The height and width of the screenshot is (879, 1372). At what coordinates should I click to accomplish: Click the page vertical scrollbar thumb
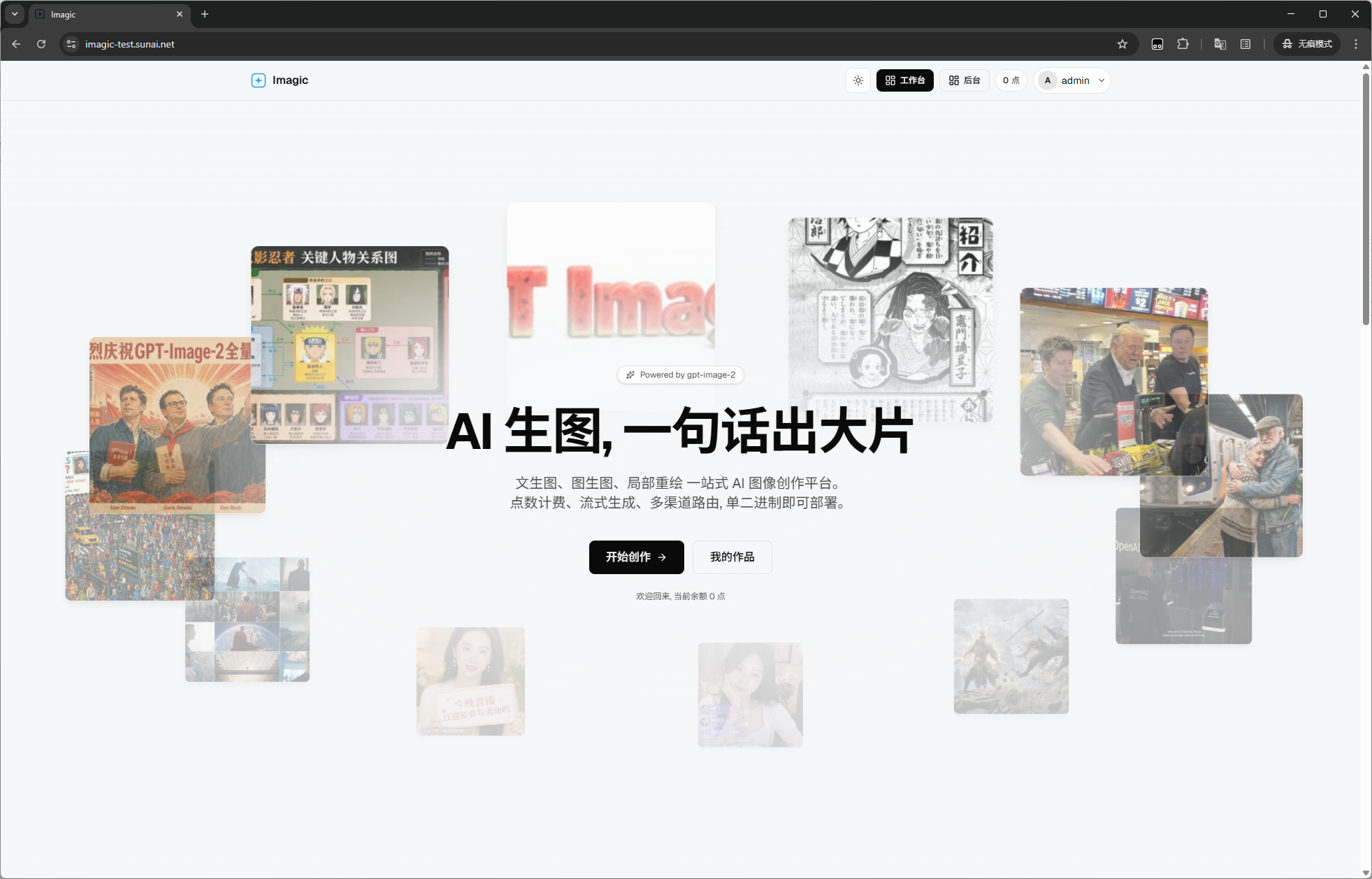(1366, 199)
